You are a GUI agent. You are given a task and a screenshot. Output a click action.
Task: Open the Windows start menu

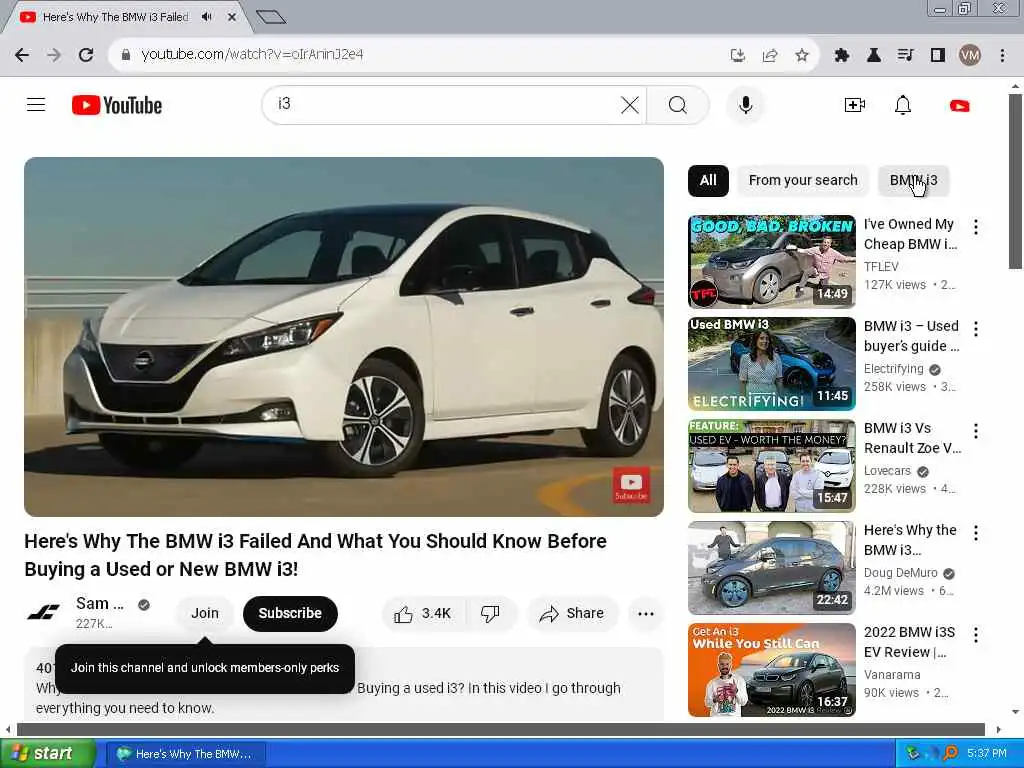tap(48, 753)
